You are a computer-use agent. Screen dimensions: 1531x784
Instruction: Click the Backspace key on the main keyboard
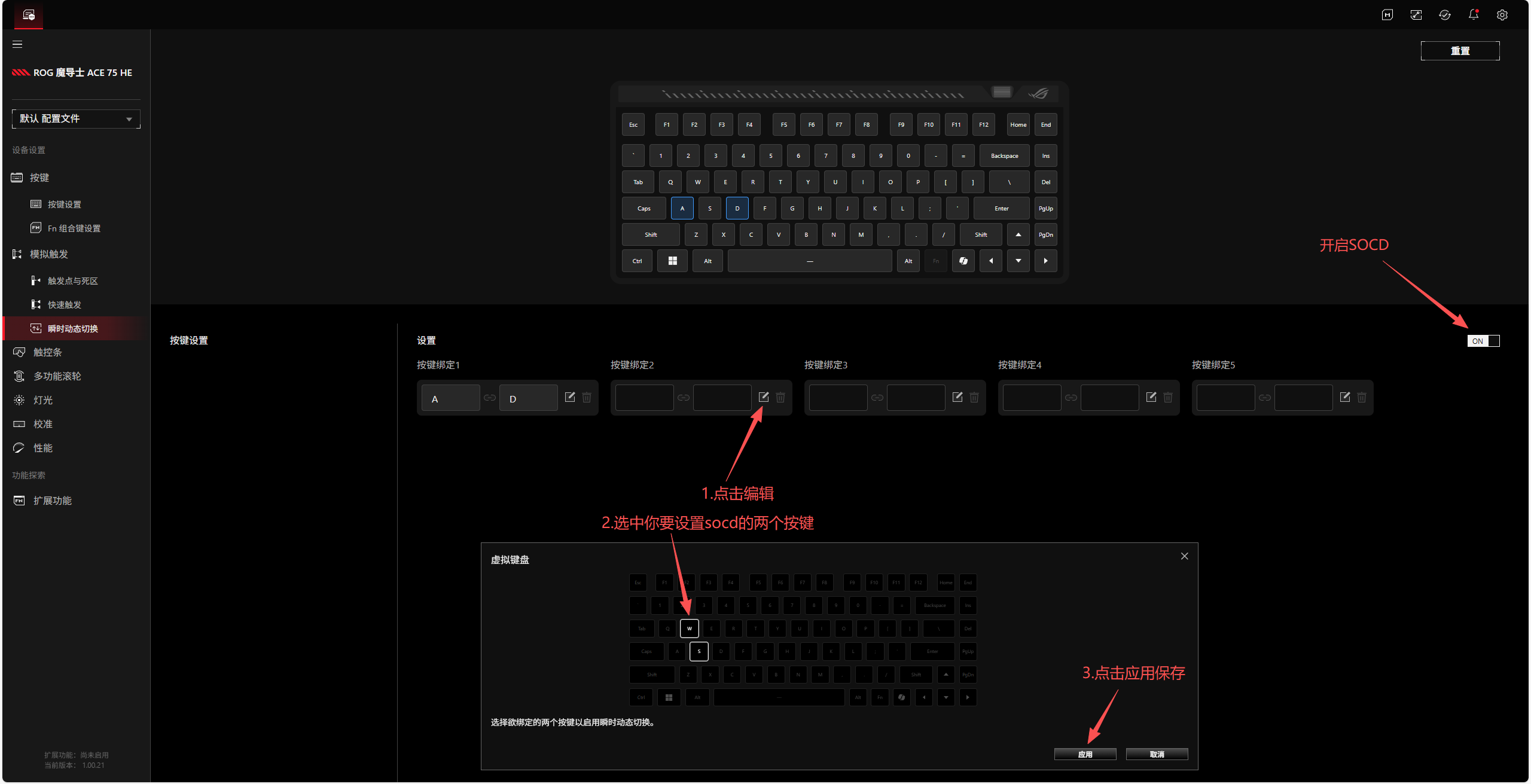click(1005, 156)
